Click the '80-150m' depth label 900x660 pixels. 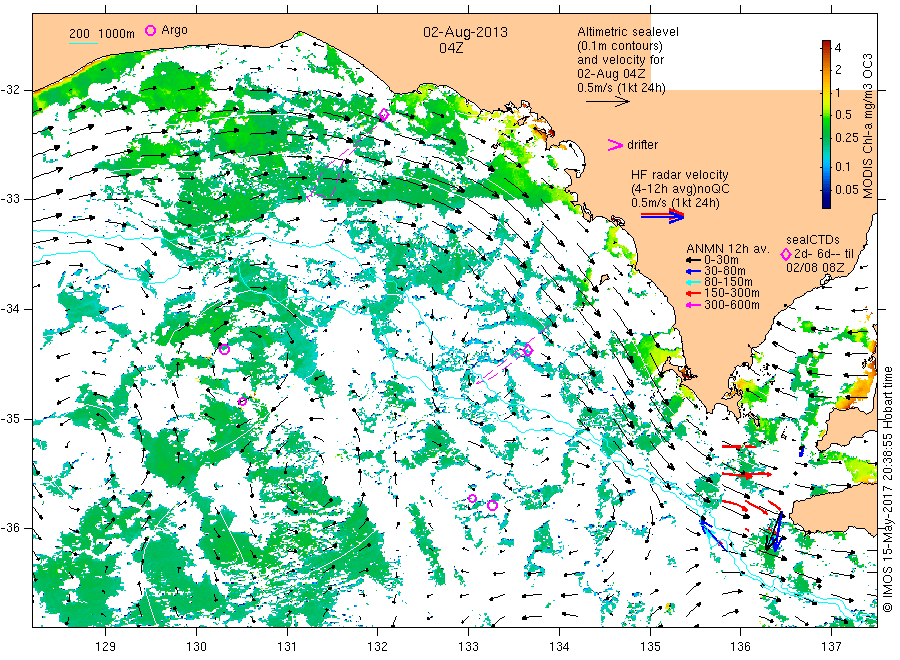point(728,282)
